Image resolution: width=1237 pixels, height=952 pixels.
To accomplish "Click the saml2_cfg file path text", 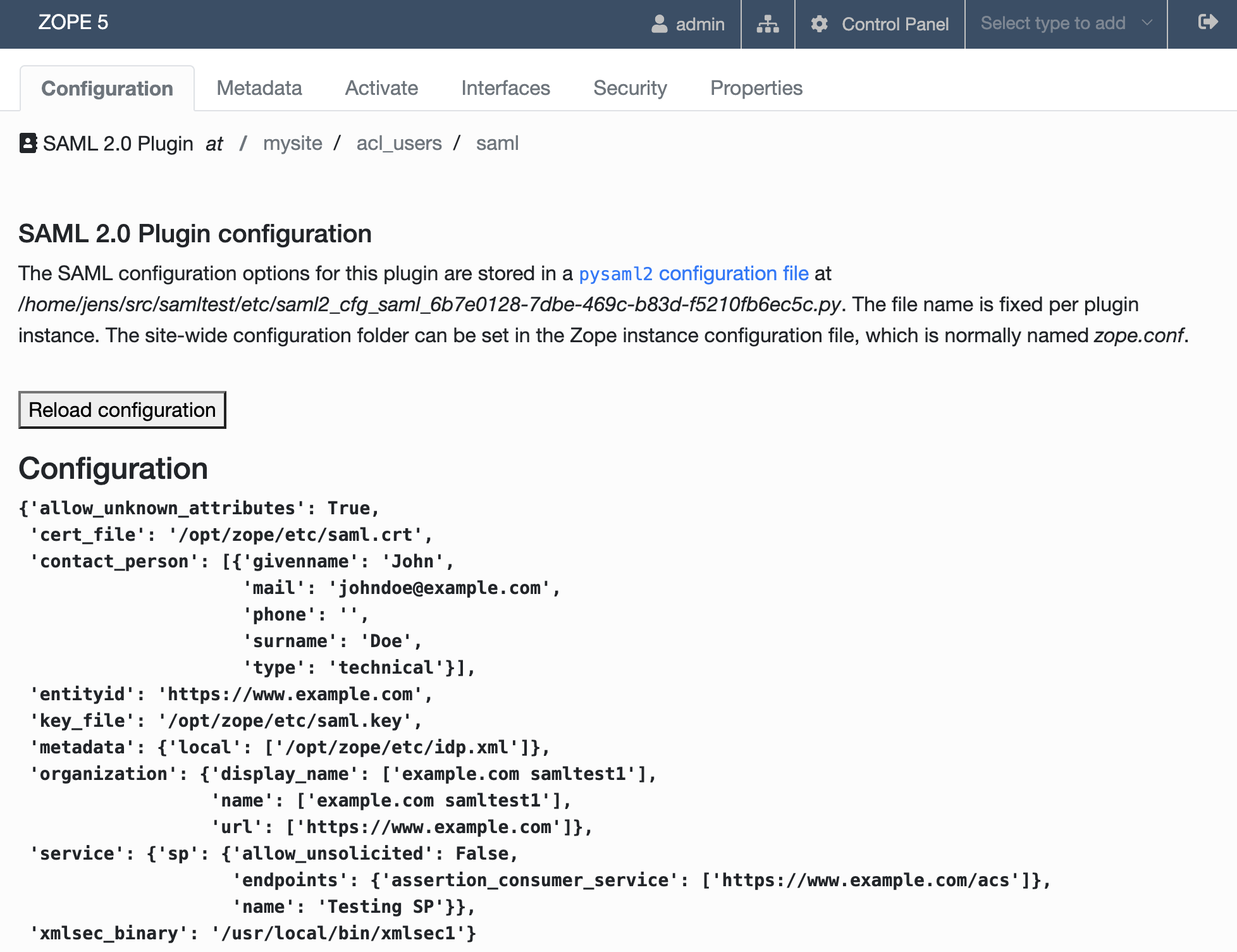I will [429, 305].
